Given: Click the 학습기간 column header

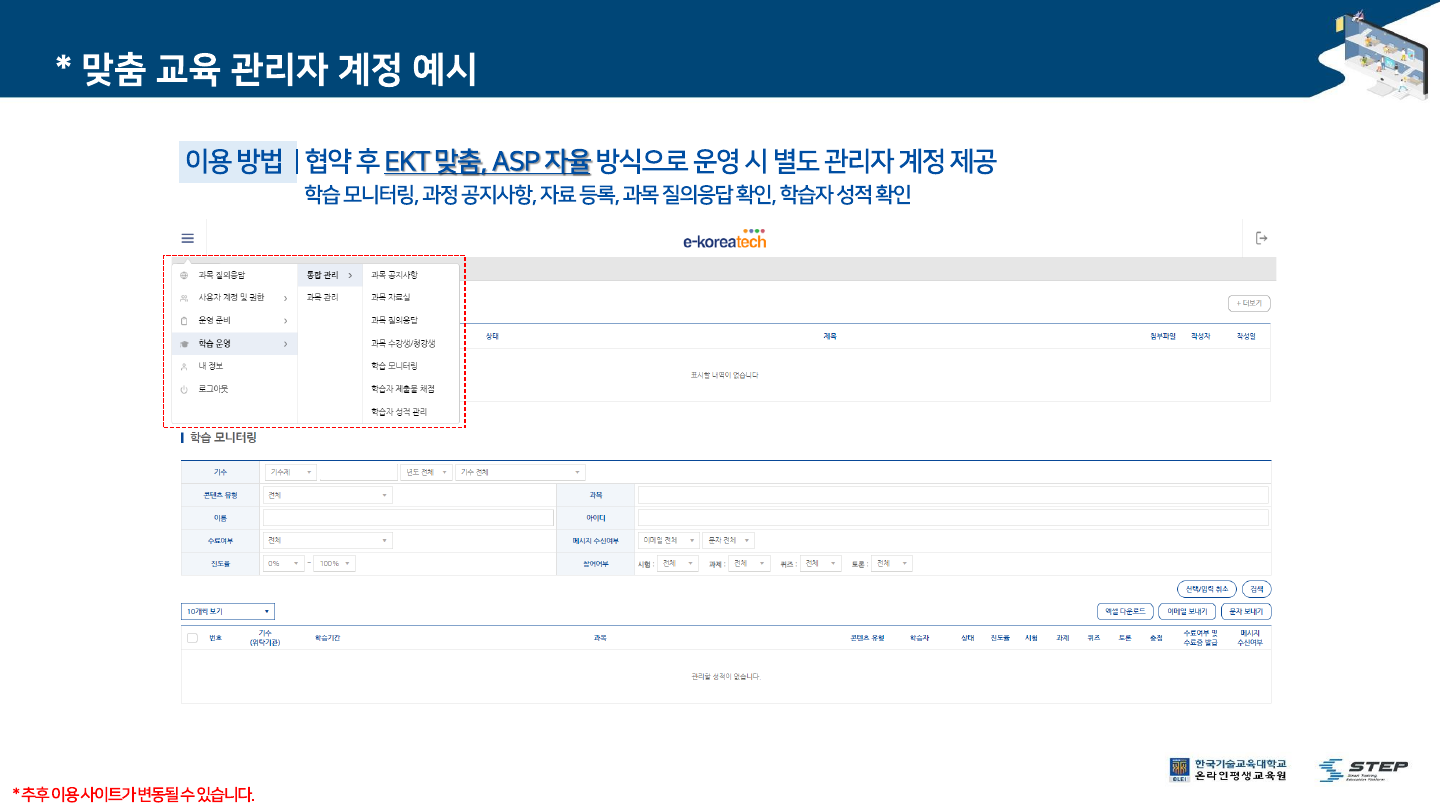Looking at the screenshot, I should [327, 637].
